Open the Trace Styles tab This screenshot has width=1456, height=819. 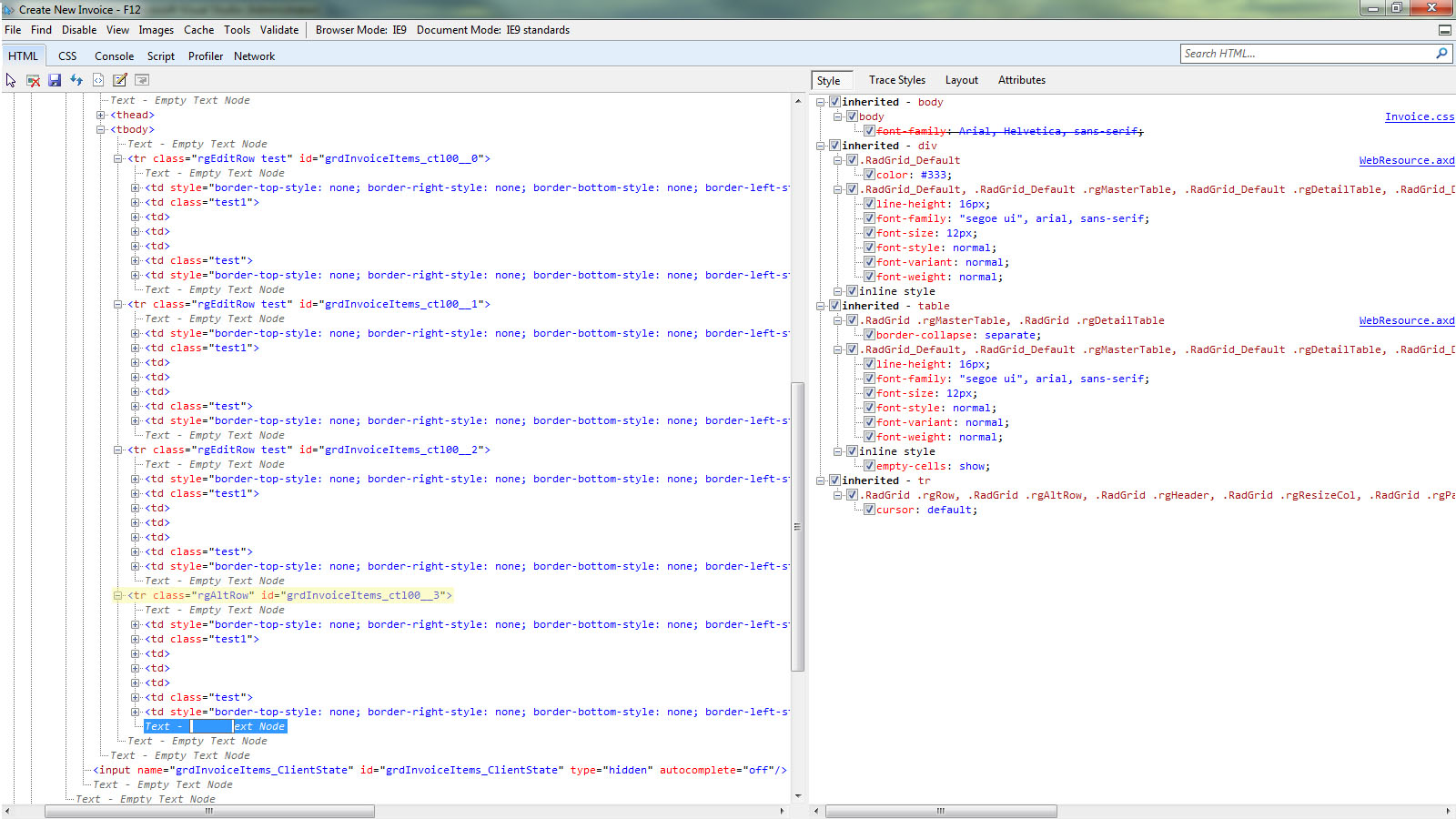[896, 80]
